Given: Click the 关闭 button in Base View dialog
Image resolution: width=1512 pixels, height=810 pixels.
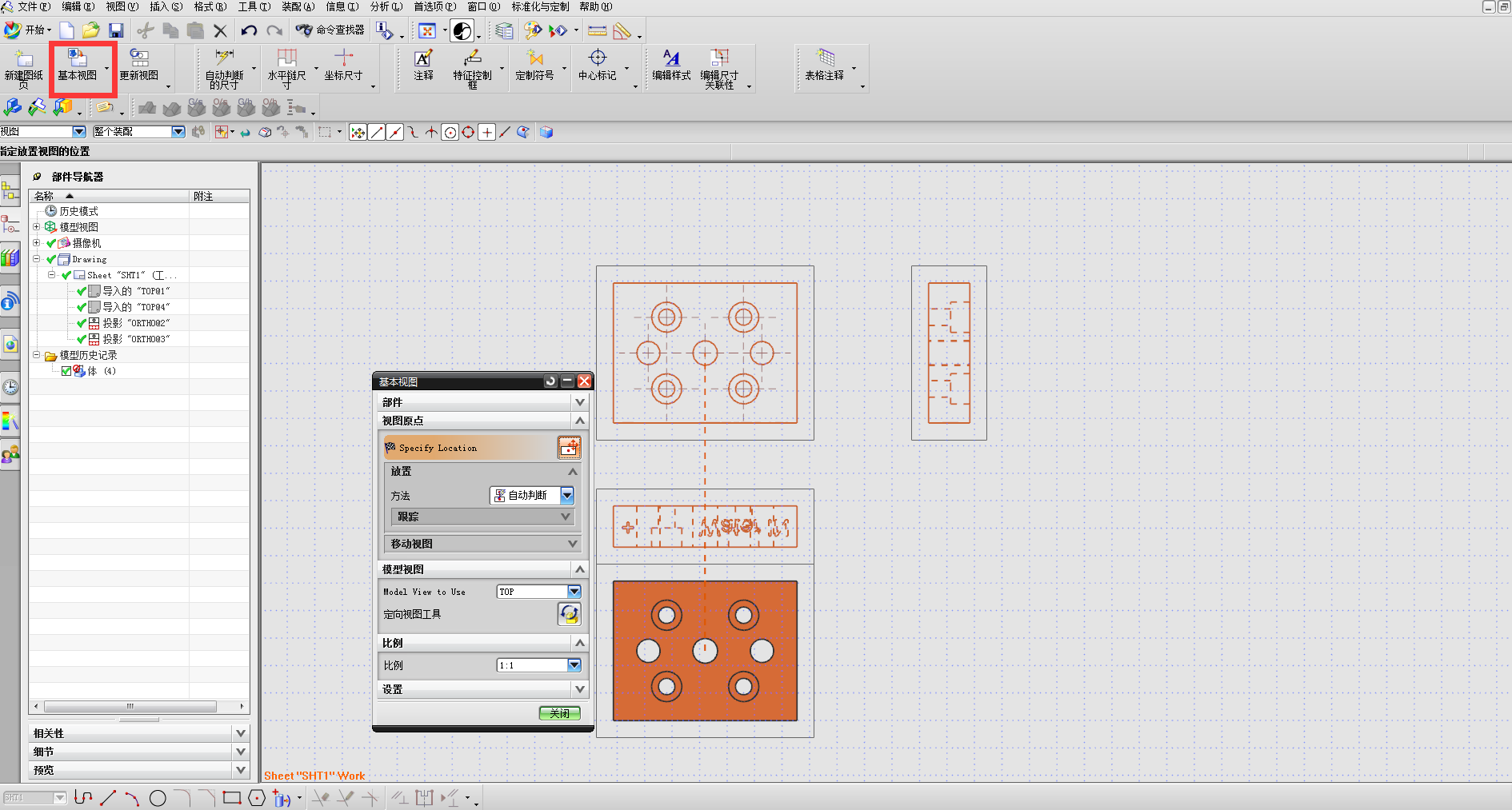Looking at the screenshot, I should pos(560,713).
